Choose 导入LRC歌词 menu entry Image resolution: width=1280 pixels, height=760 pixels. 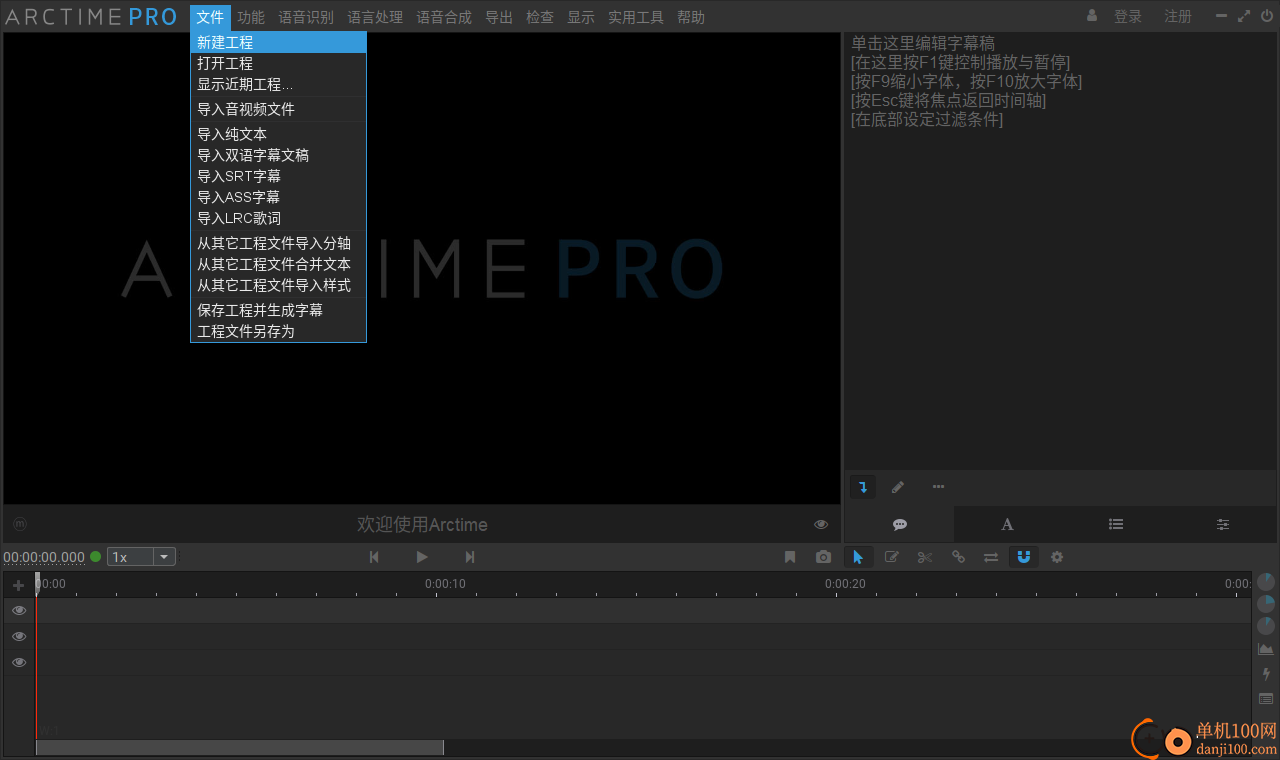pyautogui.click(x=278, y=218)
